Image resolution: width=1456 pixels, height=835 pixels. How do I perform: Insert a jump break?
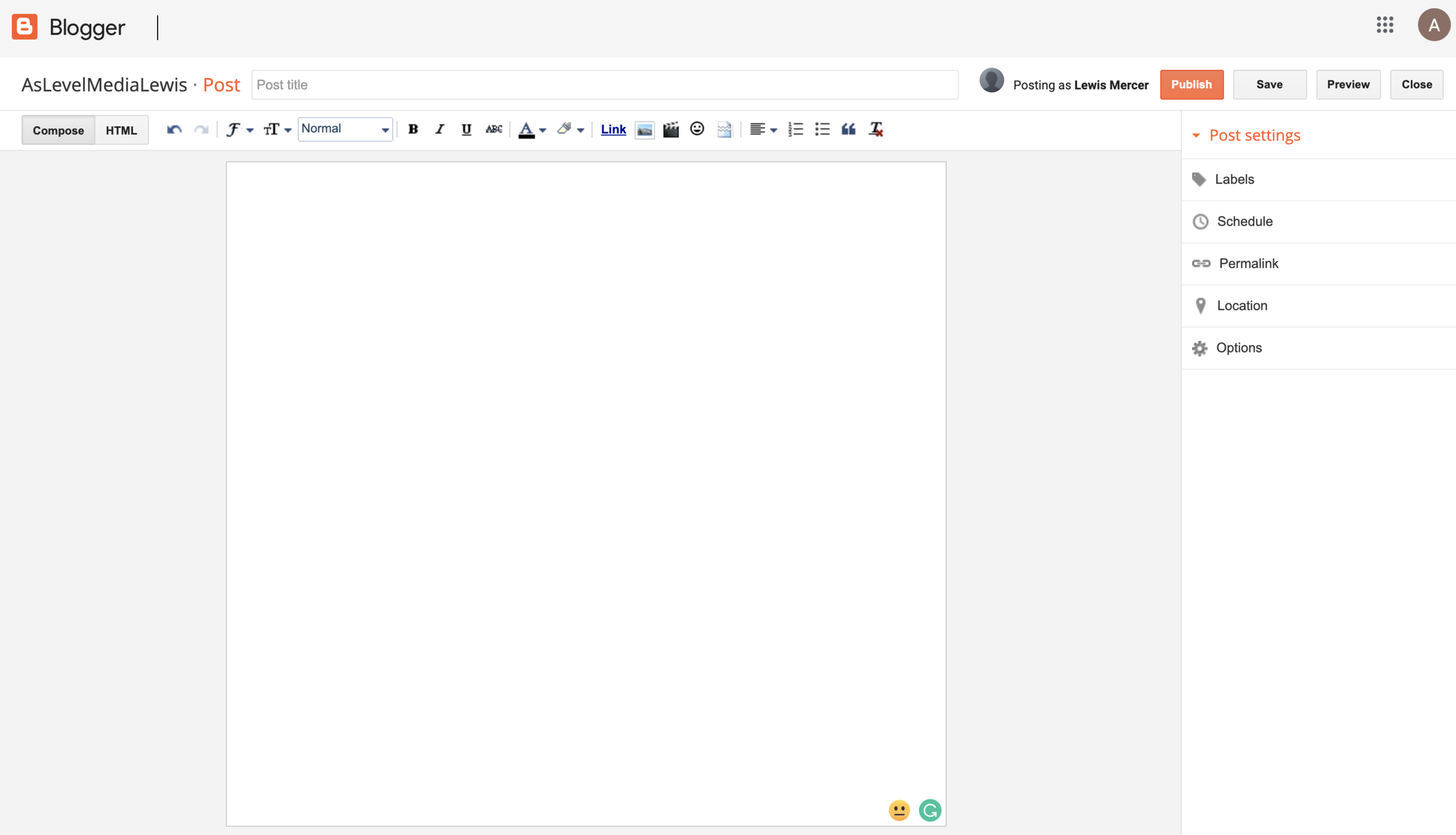[x=724, y=129]
